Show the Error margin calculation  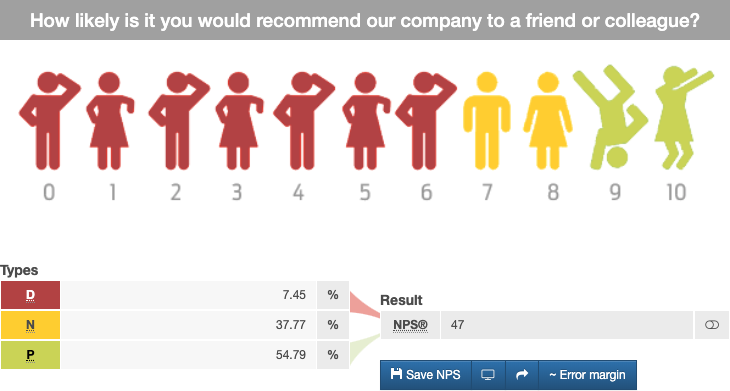pyautogui.click(x=588, y=375)
